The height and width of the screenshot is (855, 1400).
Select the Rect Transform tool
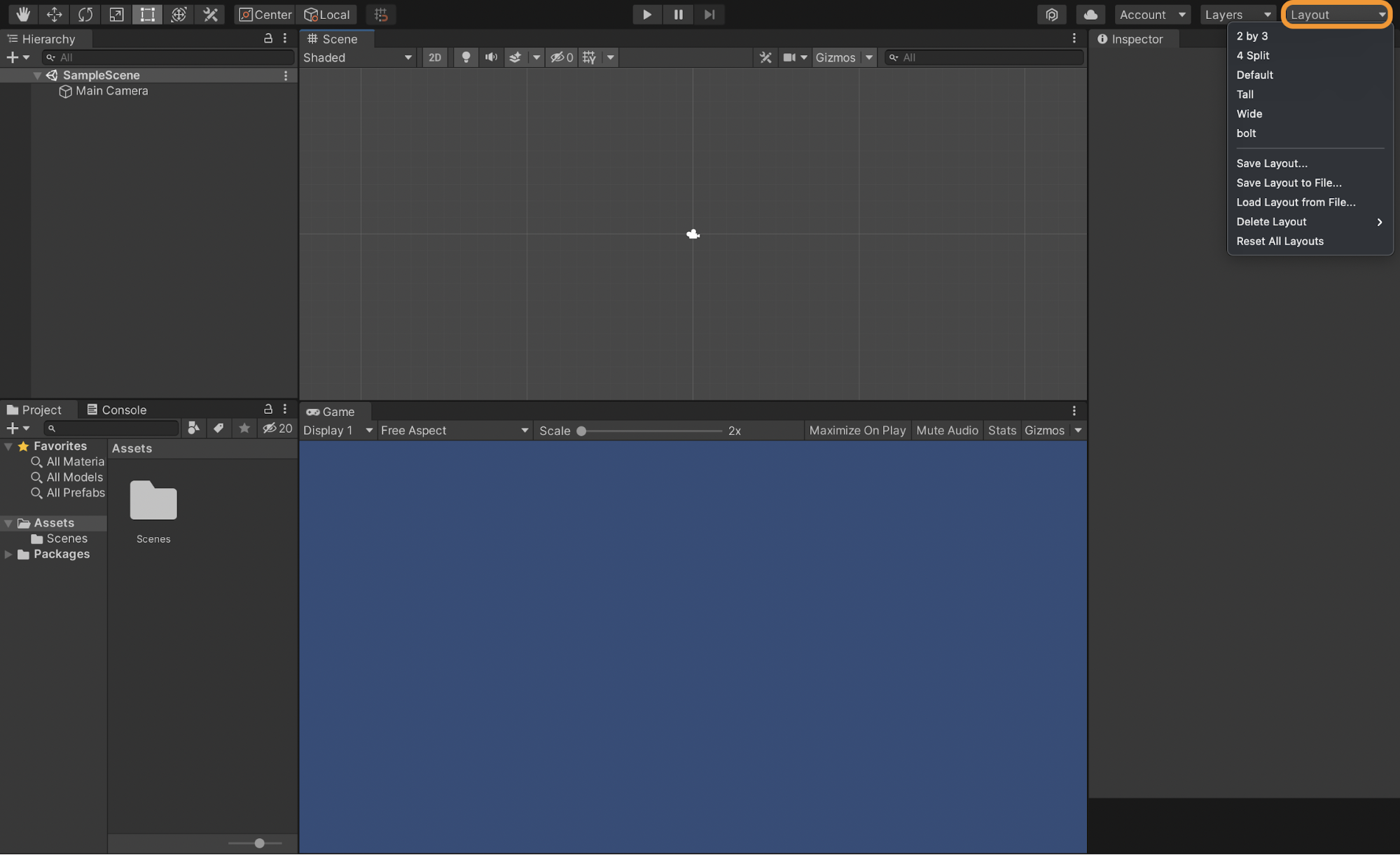pyautogui.click(x=147, y=14)
